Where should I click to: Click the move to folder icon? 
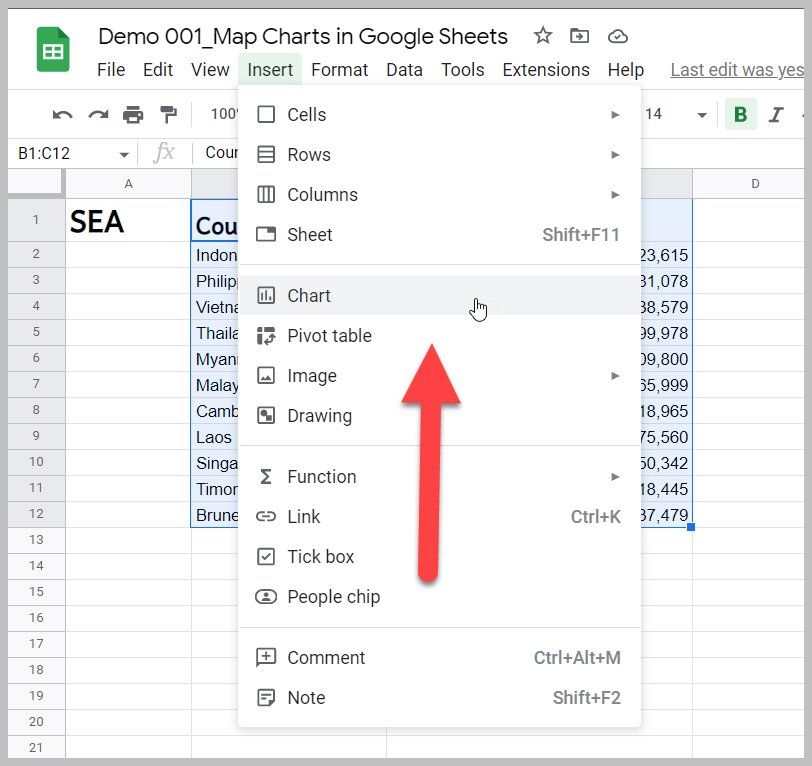coord(579,36)
